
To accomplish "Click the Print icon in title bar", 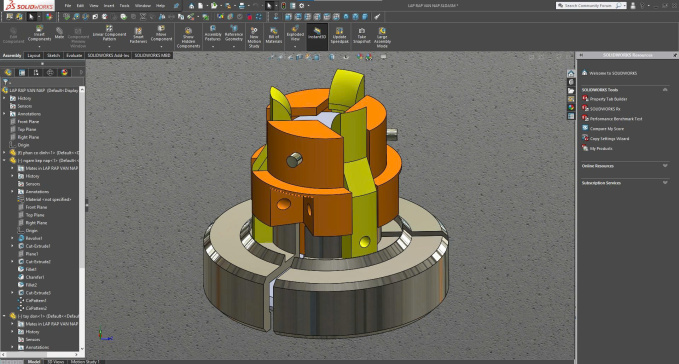I will pyautogui.click(x=242, y=6).
